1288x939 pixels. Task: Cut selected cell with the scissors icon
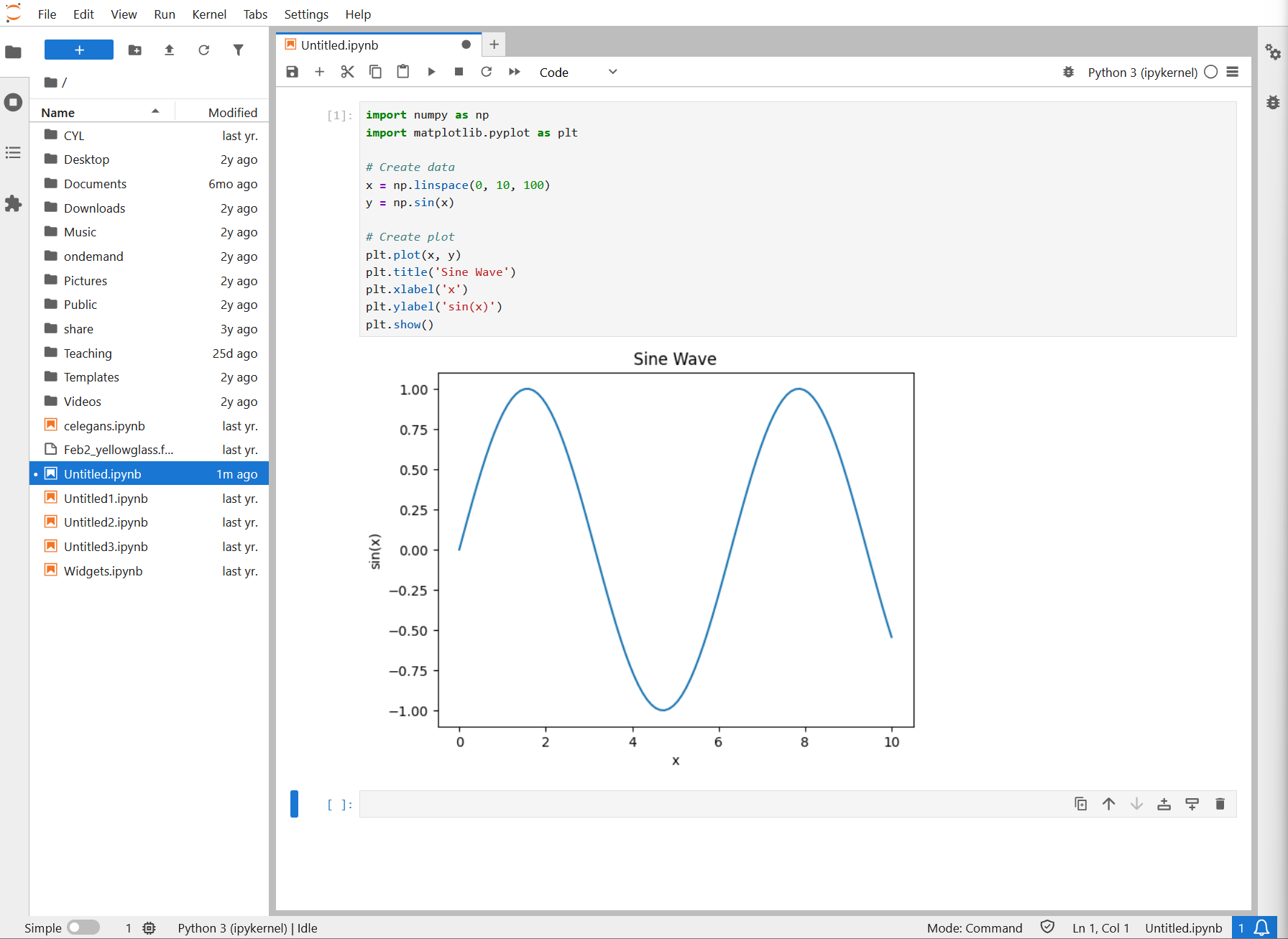coord(348,72)
